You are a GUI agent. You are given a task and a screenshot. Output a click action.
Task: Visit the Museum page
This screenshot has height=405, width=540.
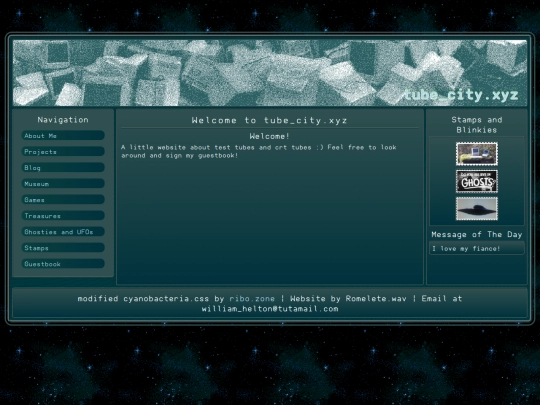[x=63, y=184]
